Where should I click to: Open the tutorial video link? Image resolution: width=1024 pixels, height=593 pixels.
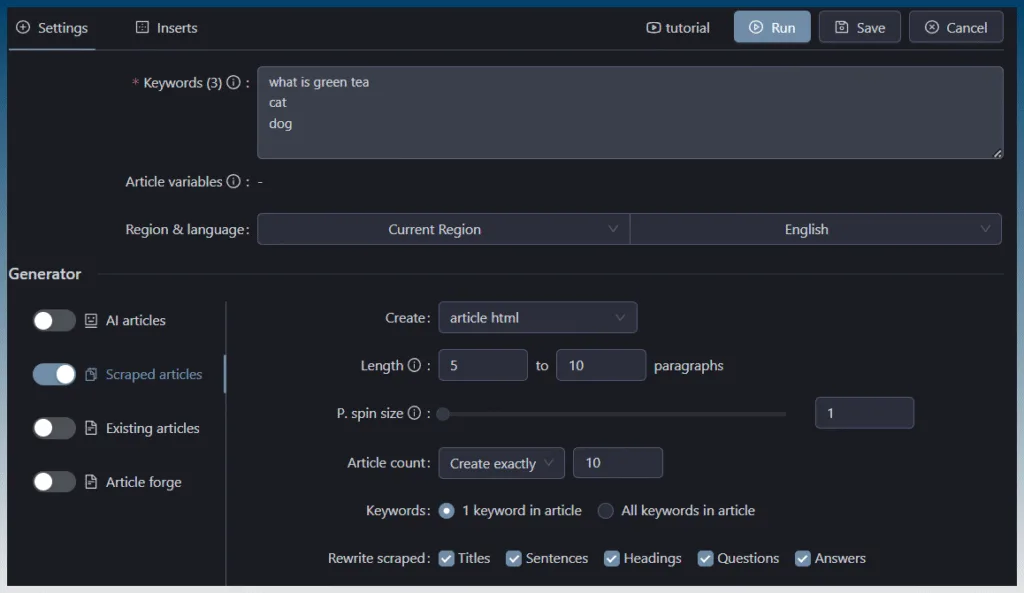coord(678,27)
